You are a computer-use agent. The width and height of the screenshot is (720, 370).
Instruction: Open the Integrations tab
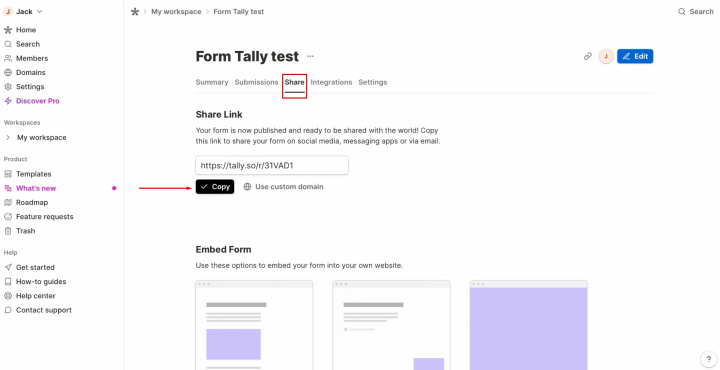331,82
